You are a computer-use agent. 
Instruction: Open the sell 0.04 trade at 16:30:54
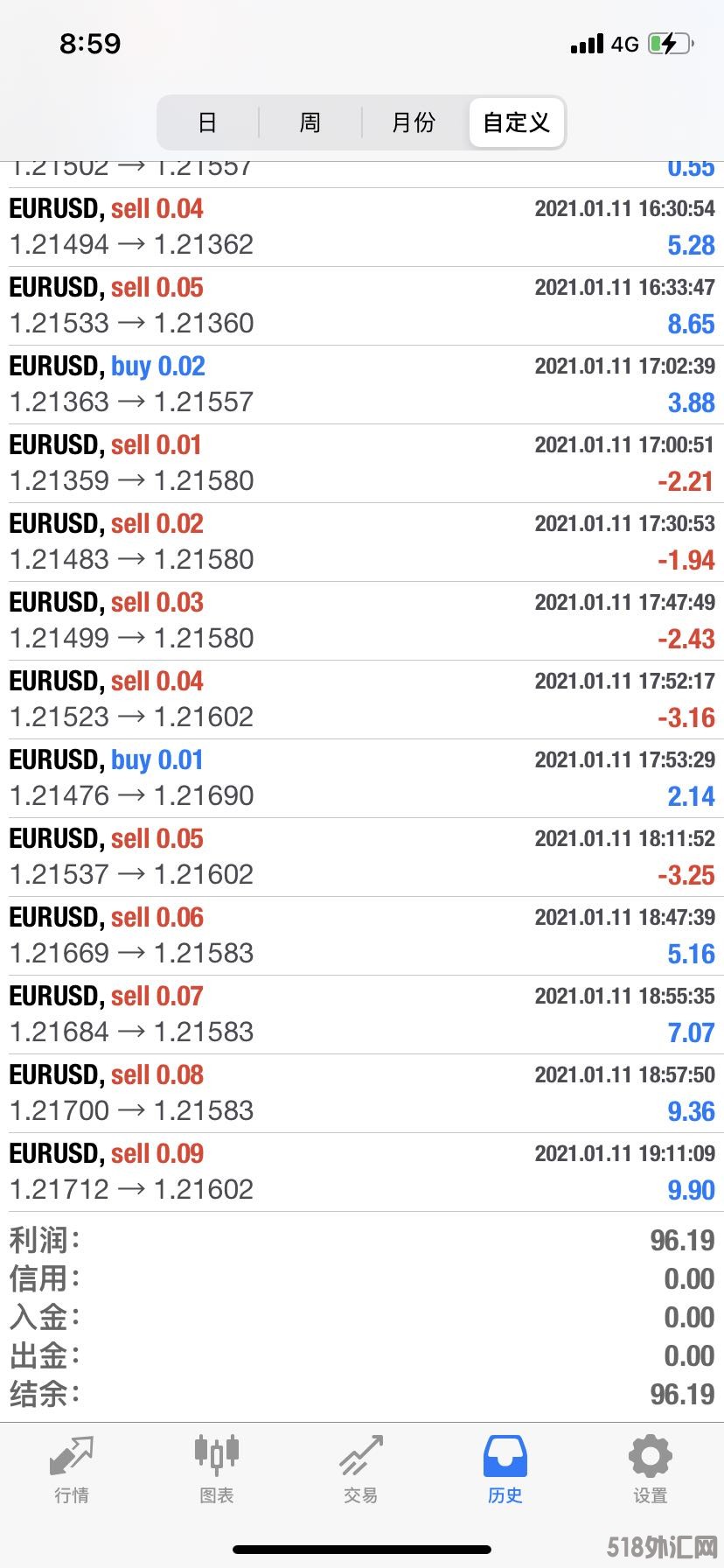[x=362, y=227]
